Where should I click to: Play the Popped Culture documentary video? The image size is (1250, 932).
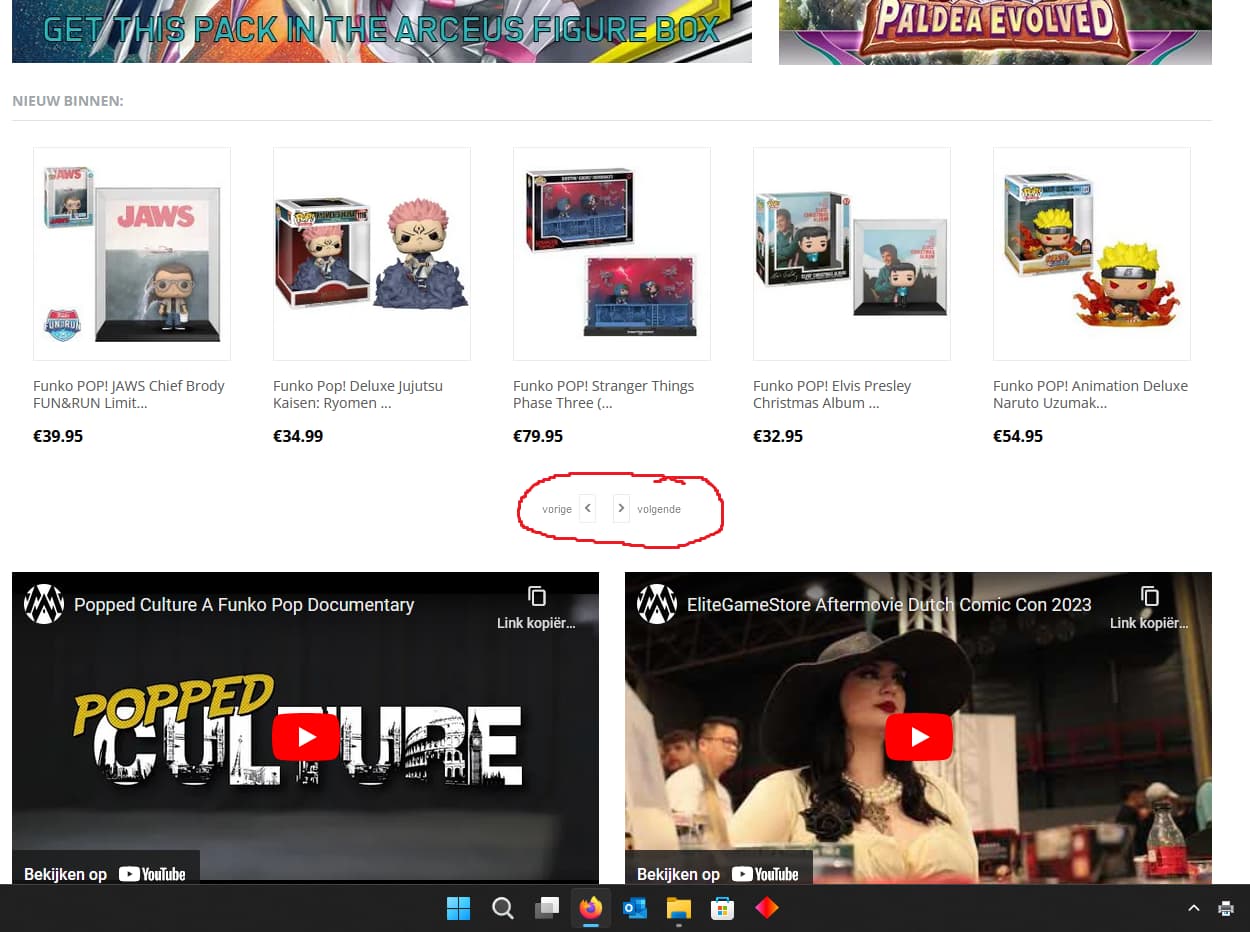tap(306, 737)
